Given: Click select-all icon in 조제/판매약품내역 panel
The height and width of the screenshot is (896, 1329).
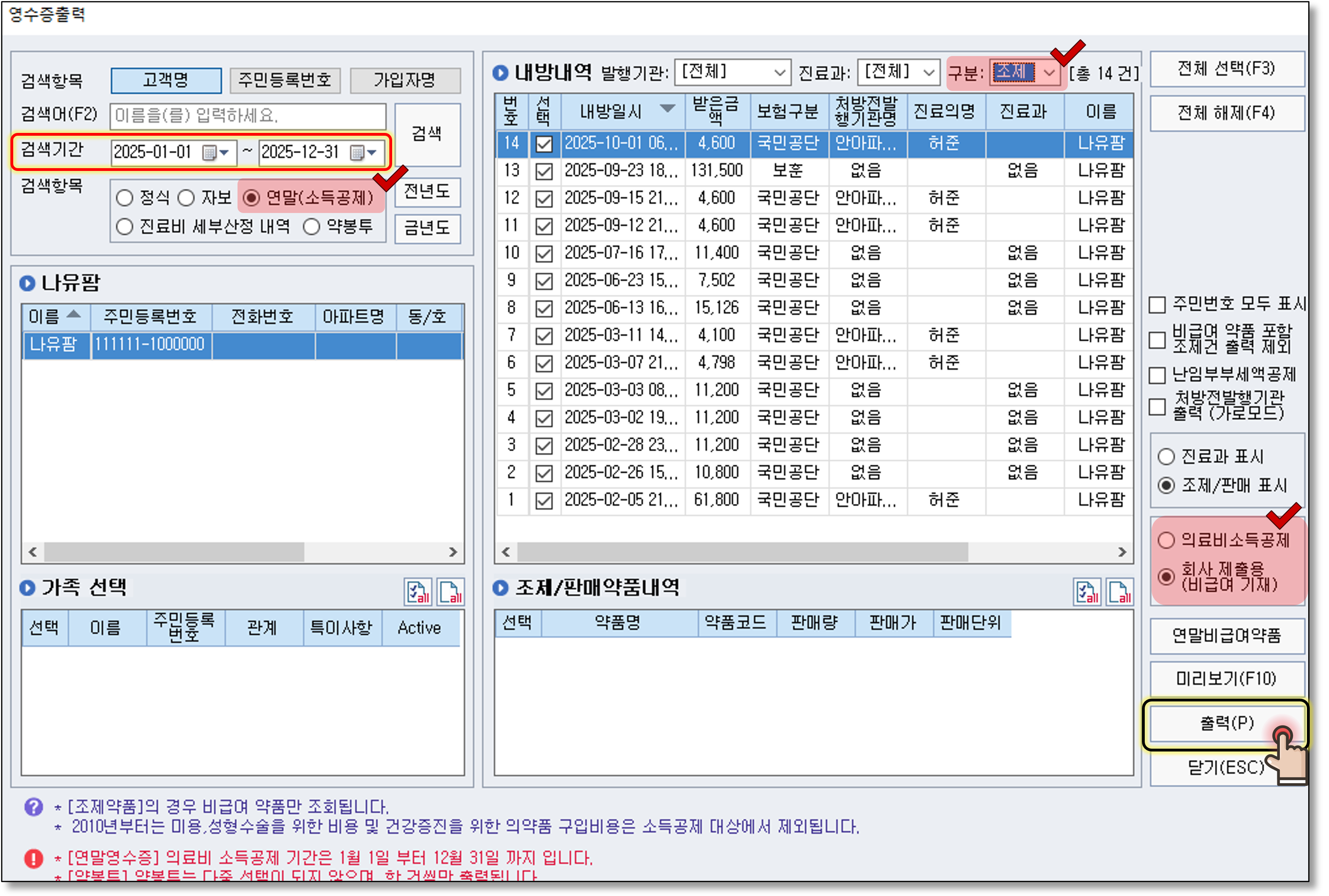Looking at the screenshot, I should (x=1087, y=592).
